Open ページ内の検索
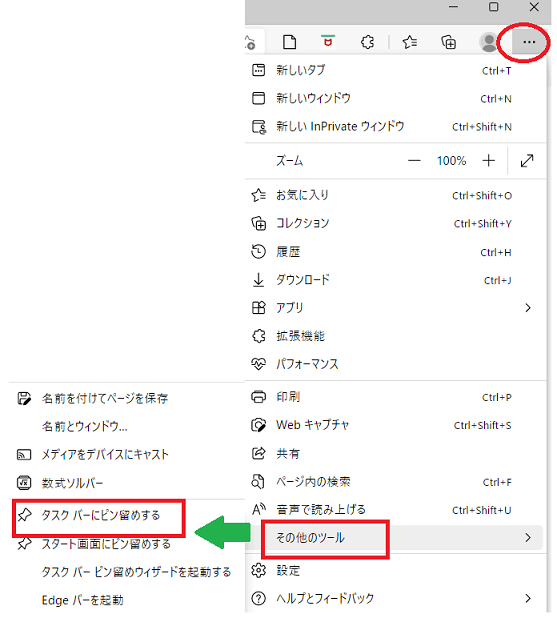Viewport: 557px width, 622px height. coord(395,482)
